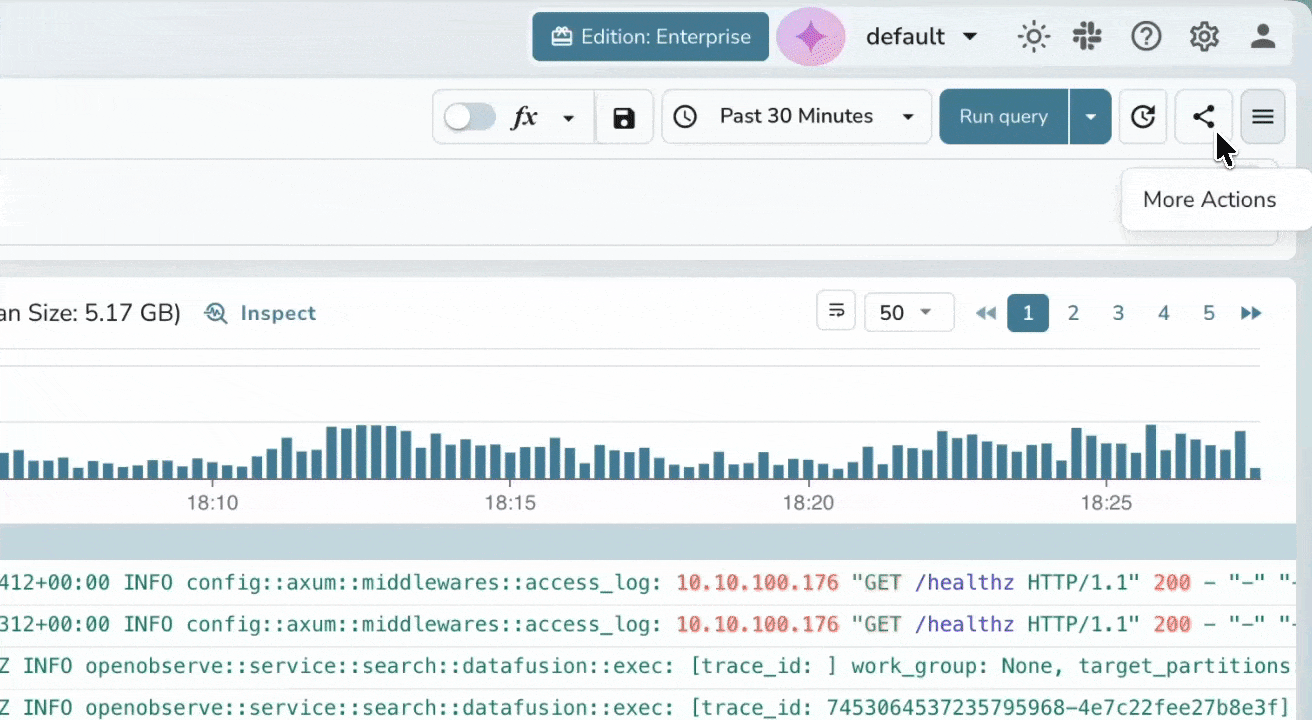The image size is (1312, 720).
Task: Click the Run query button
Action: 1004,117
